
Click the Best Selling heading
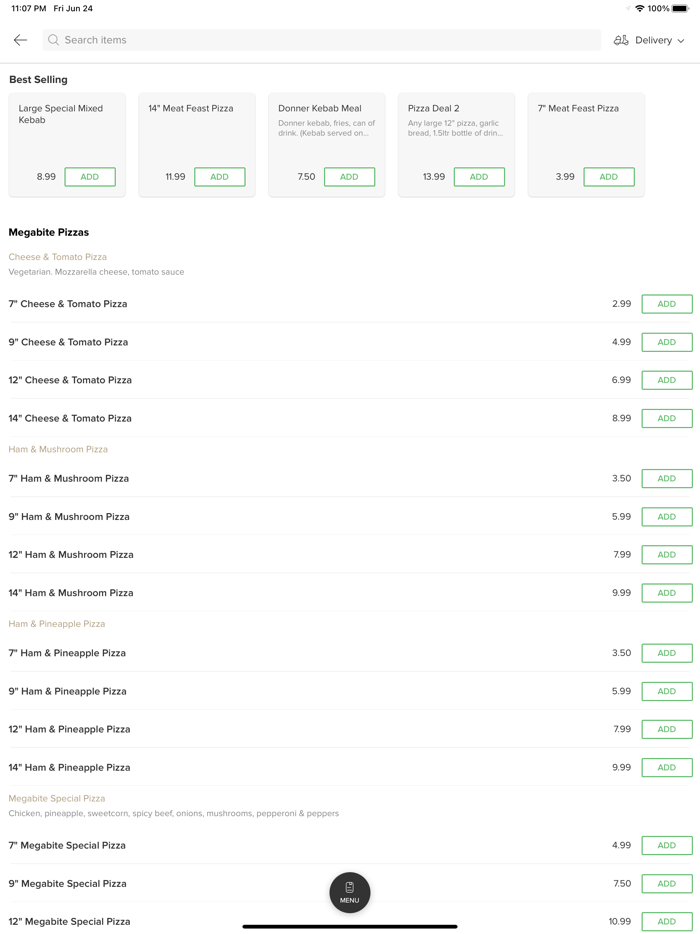point(38,80)
